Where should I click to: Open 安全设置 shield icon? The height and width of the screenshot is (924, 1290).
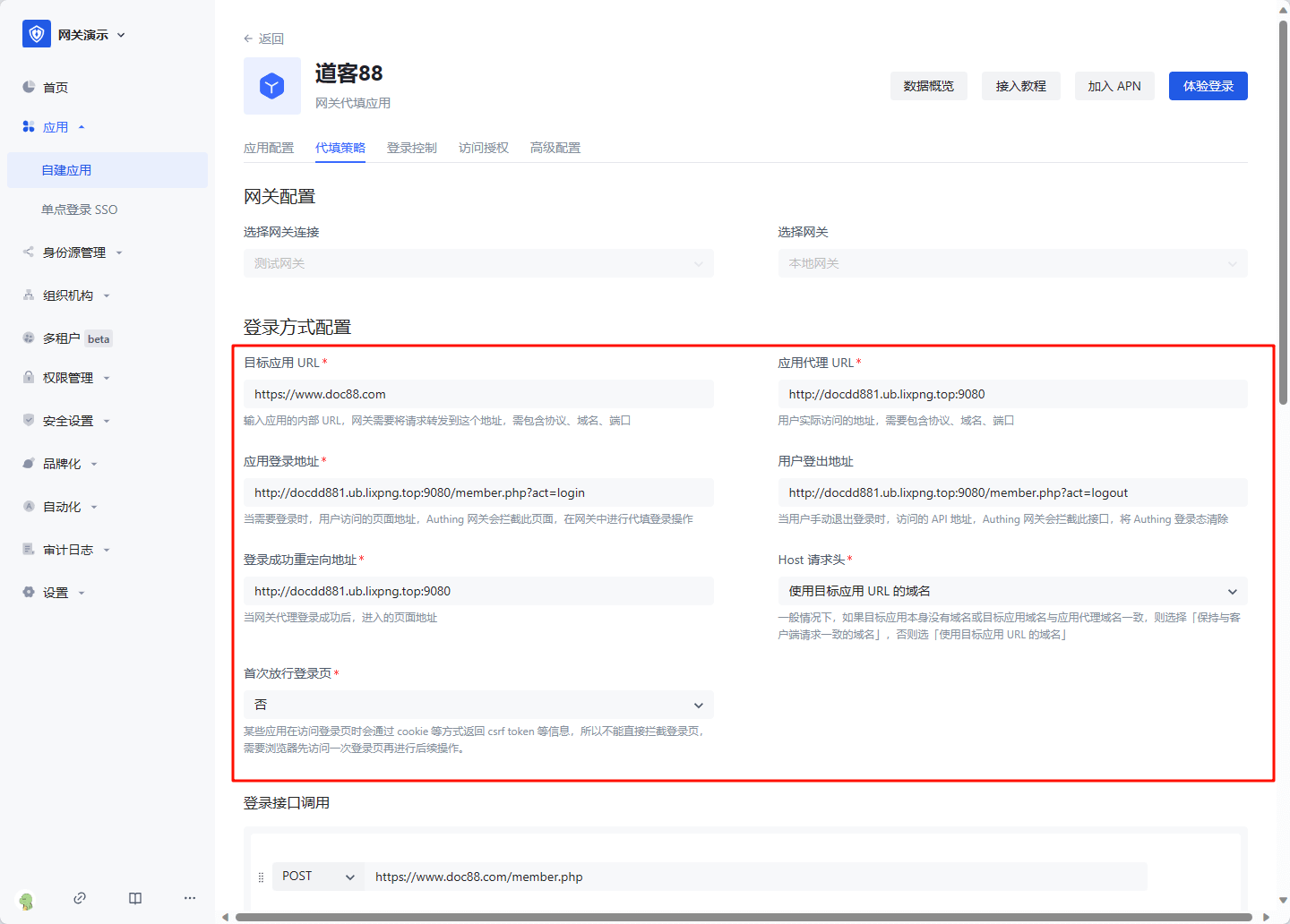28,420
